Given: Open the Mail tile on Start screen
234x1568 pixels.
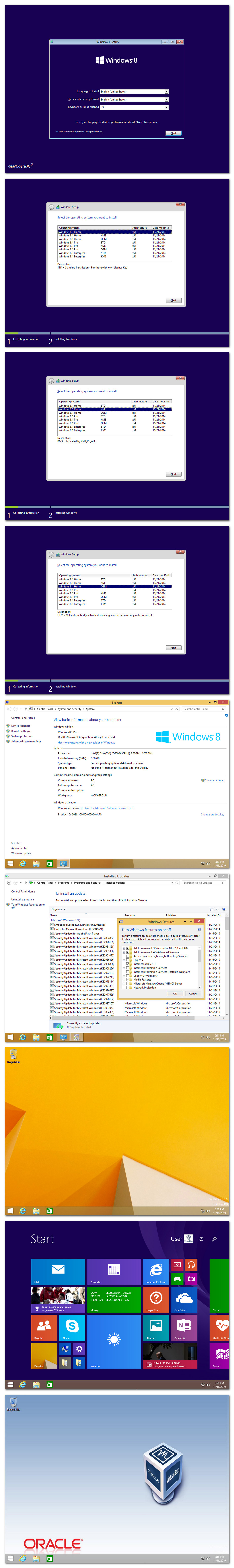Looking at the screenshot, I should click(58, 1271).
